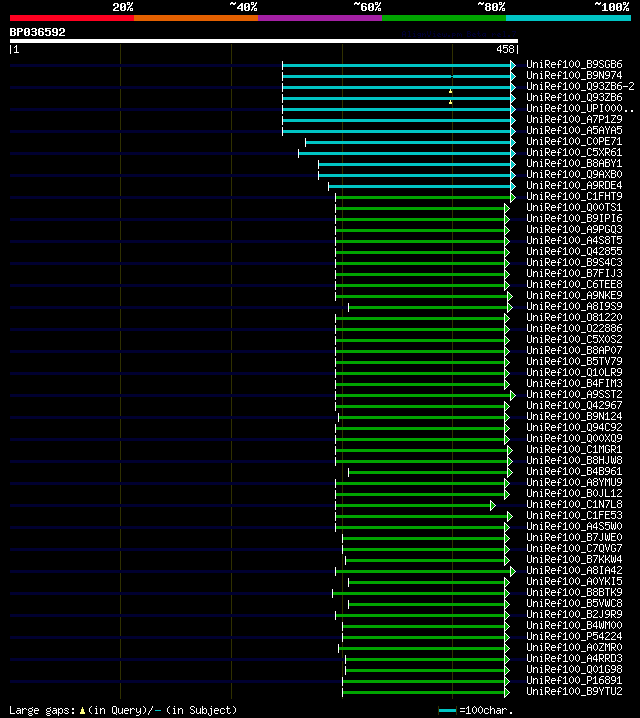Select the UniRef100_C5X0S2 label

click(x=574, y=339)
